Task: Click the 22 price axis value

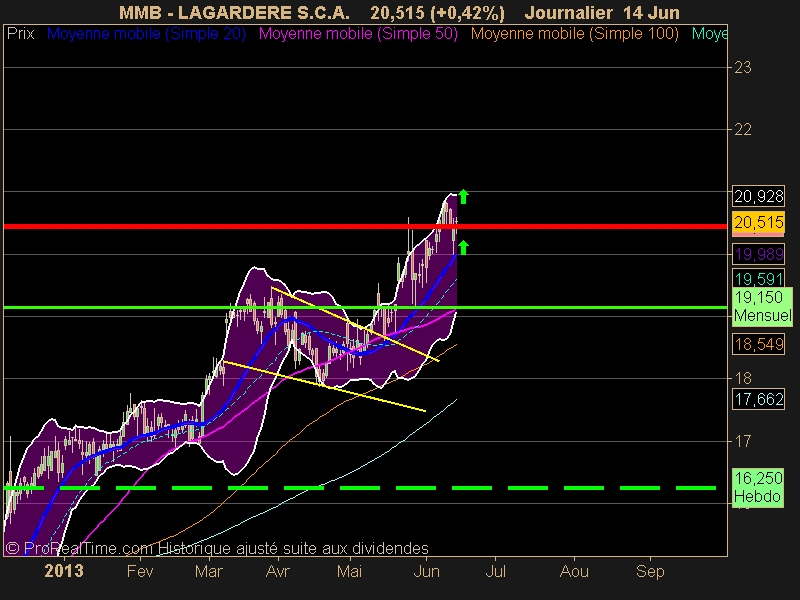Action: point(742,130)
